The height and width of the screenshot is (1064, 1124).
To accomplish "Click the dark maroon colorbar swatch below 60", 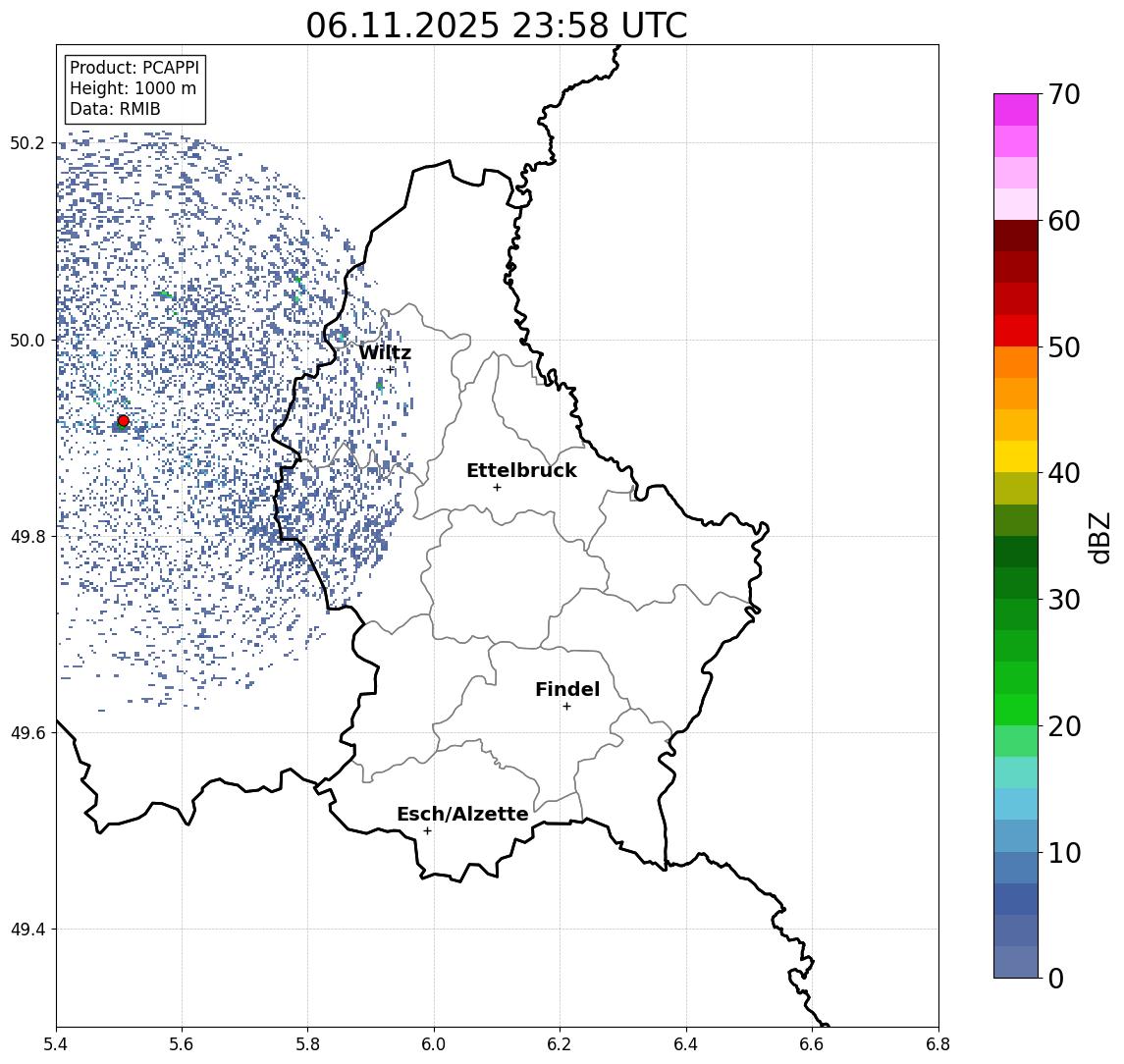I will coord(1016,236).
